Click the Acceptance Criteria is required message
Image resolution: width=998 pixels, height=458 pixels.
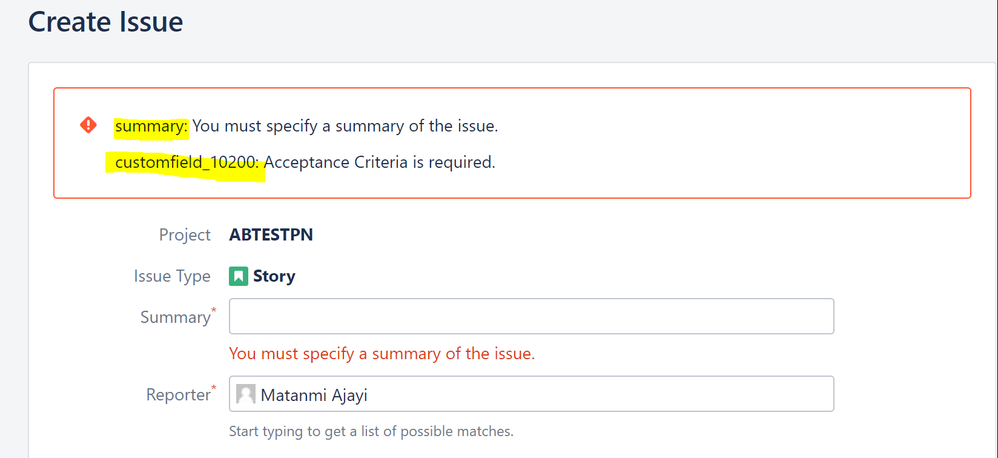pyautogui.click(x=379, y=162)
